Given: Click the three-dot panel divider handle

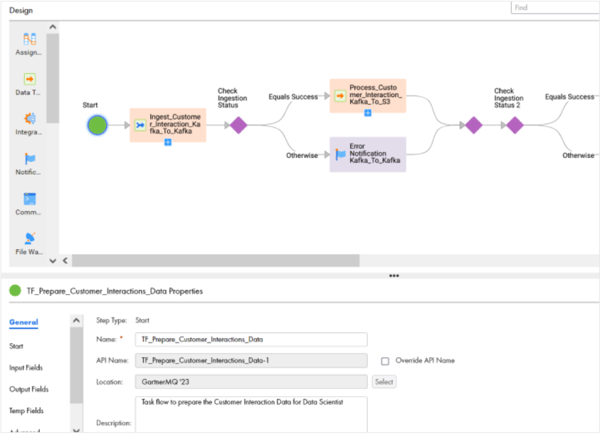Looking at the screenshot, I should (394, 276).
